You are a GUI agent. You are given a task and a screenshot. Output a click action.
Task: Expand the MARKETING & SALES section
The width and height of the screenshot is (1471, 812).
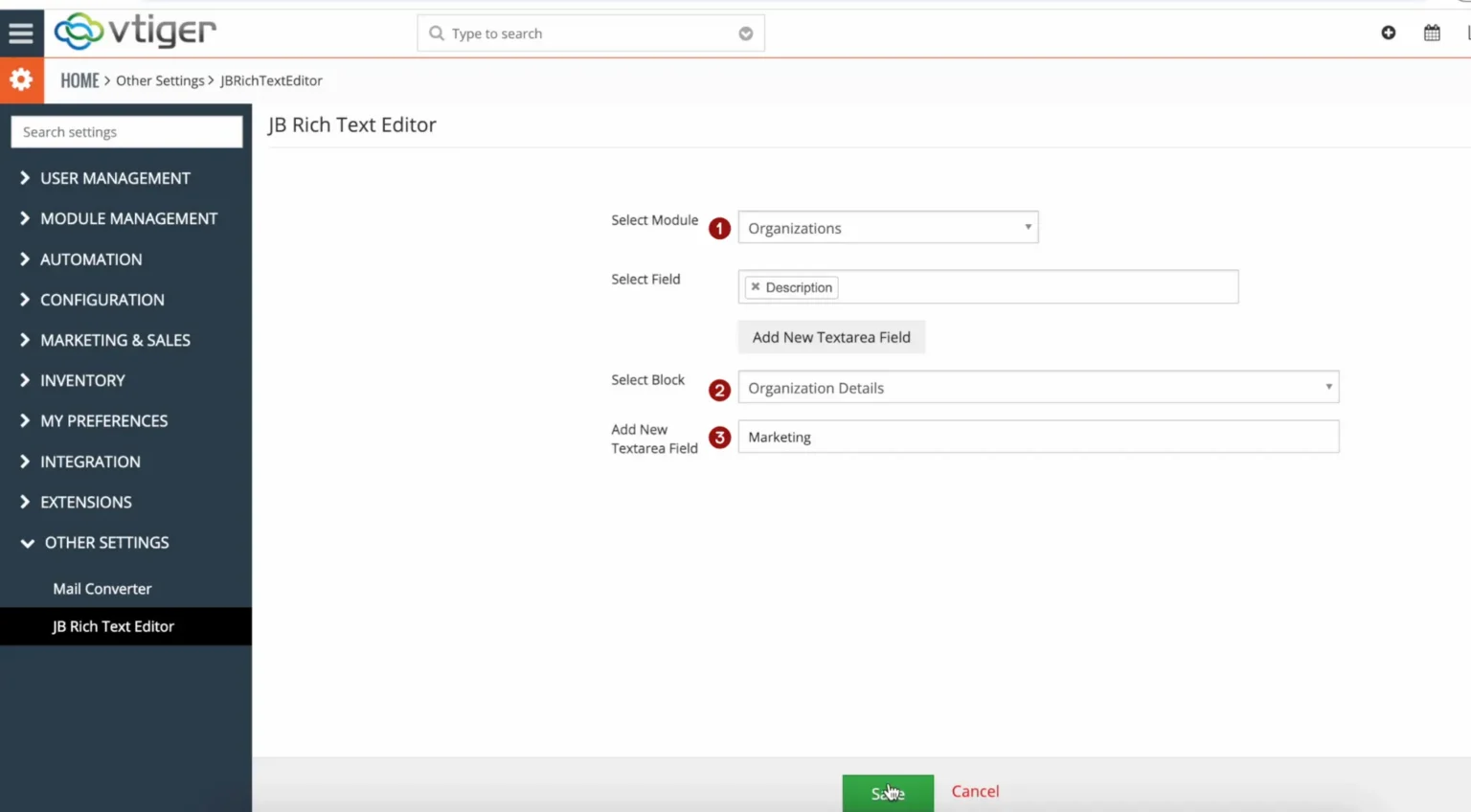click(115, 340)
